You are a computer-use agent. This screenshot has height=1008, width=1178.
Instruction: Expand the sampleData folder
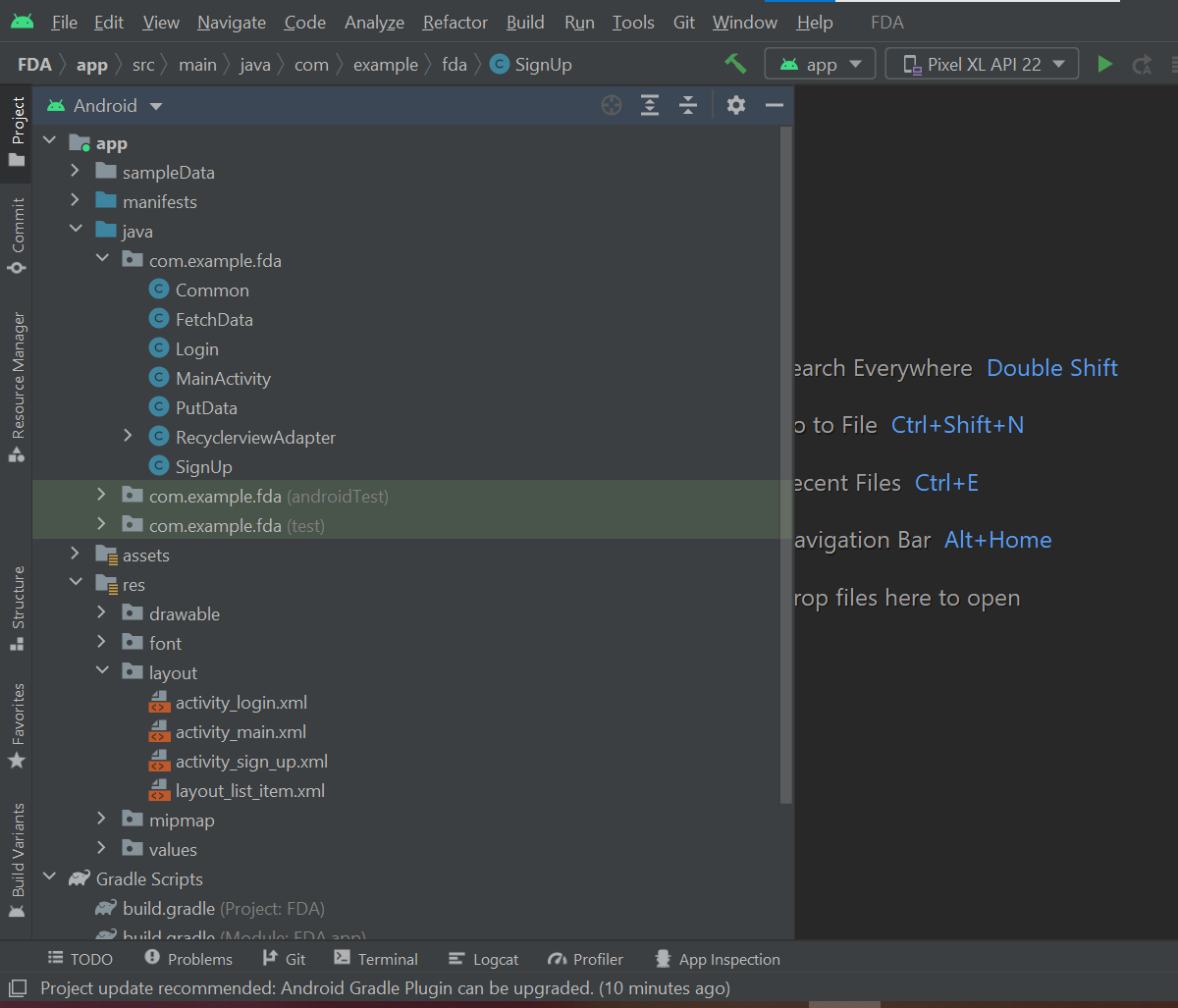76,172
